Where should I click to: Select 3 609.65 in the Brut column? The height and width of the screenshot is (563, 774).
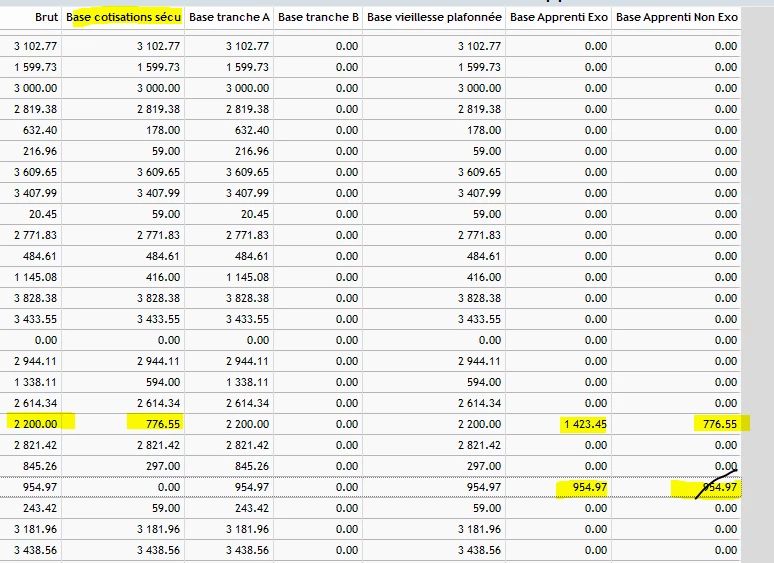click(36, 172)
